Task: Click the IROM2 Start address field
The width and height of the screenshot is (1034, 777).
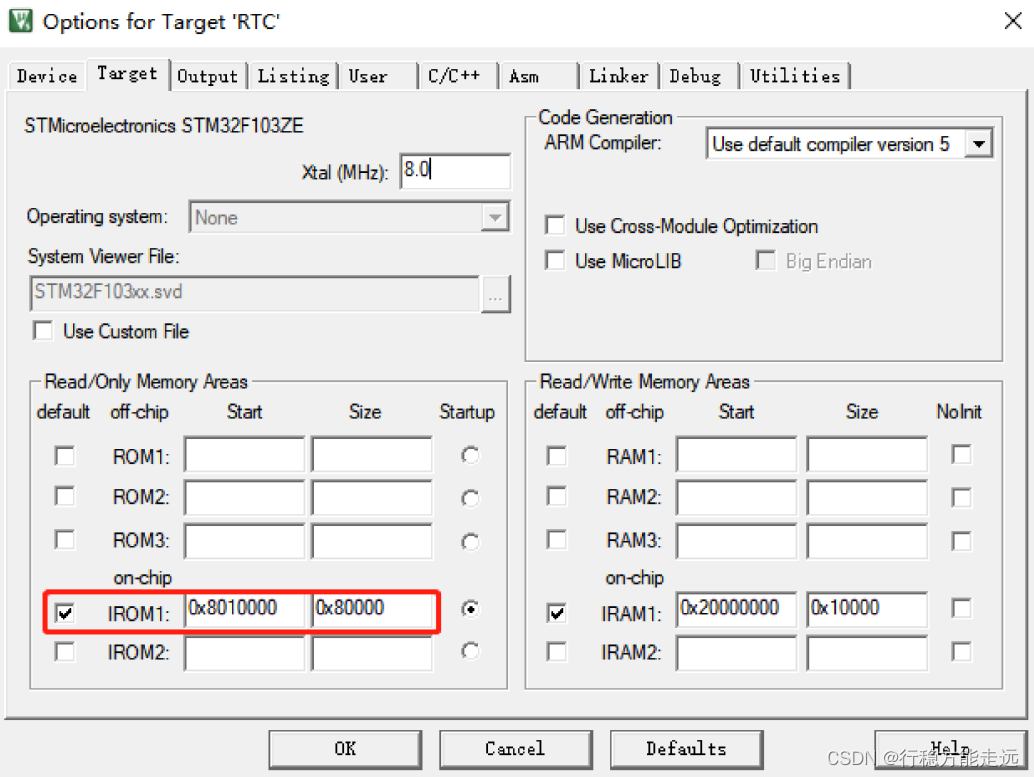Action: pos(245,654)
